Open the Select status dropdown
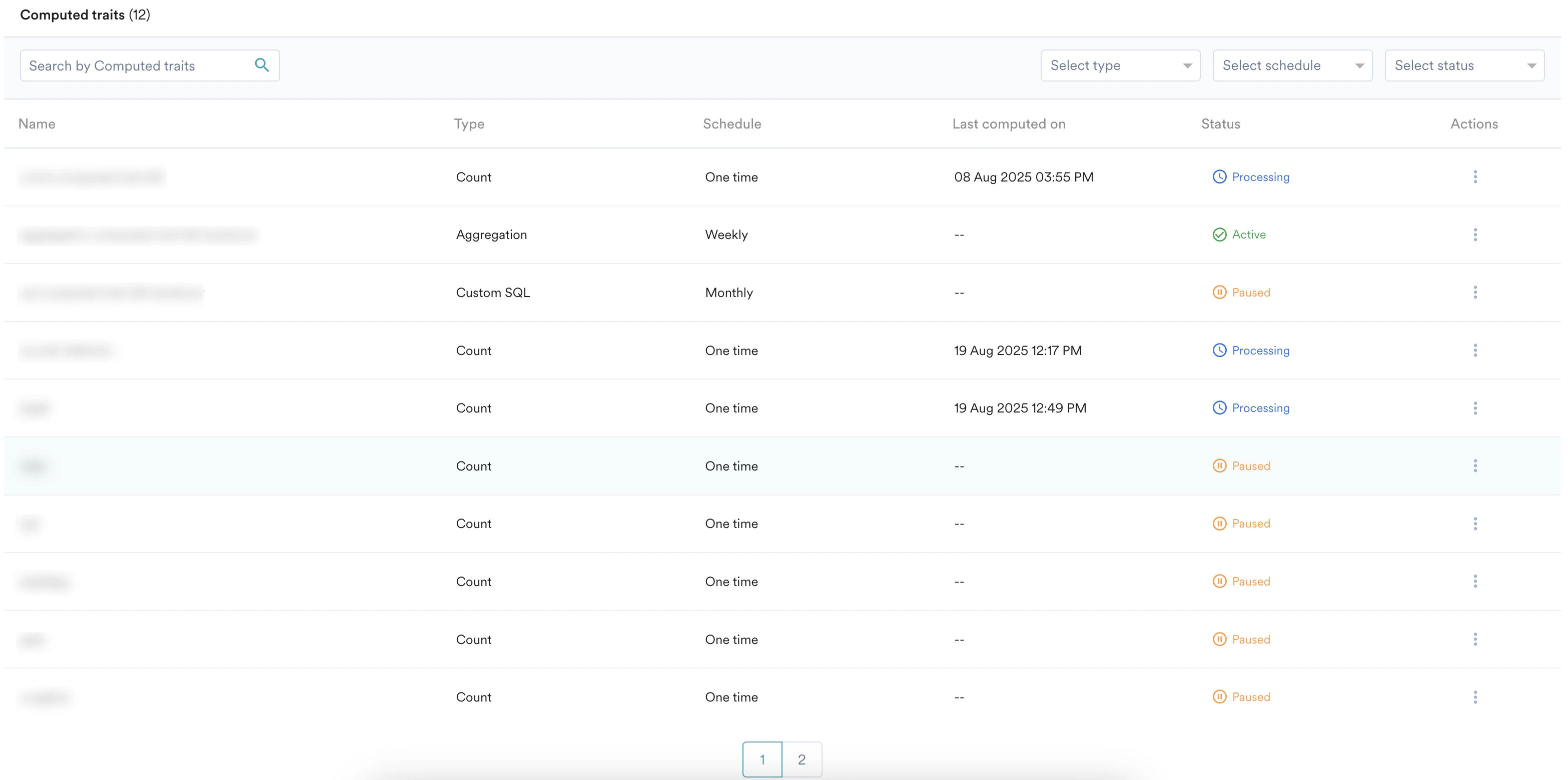 [x=1464, y=65]
